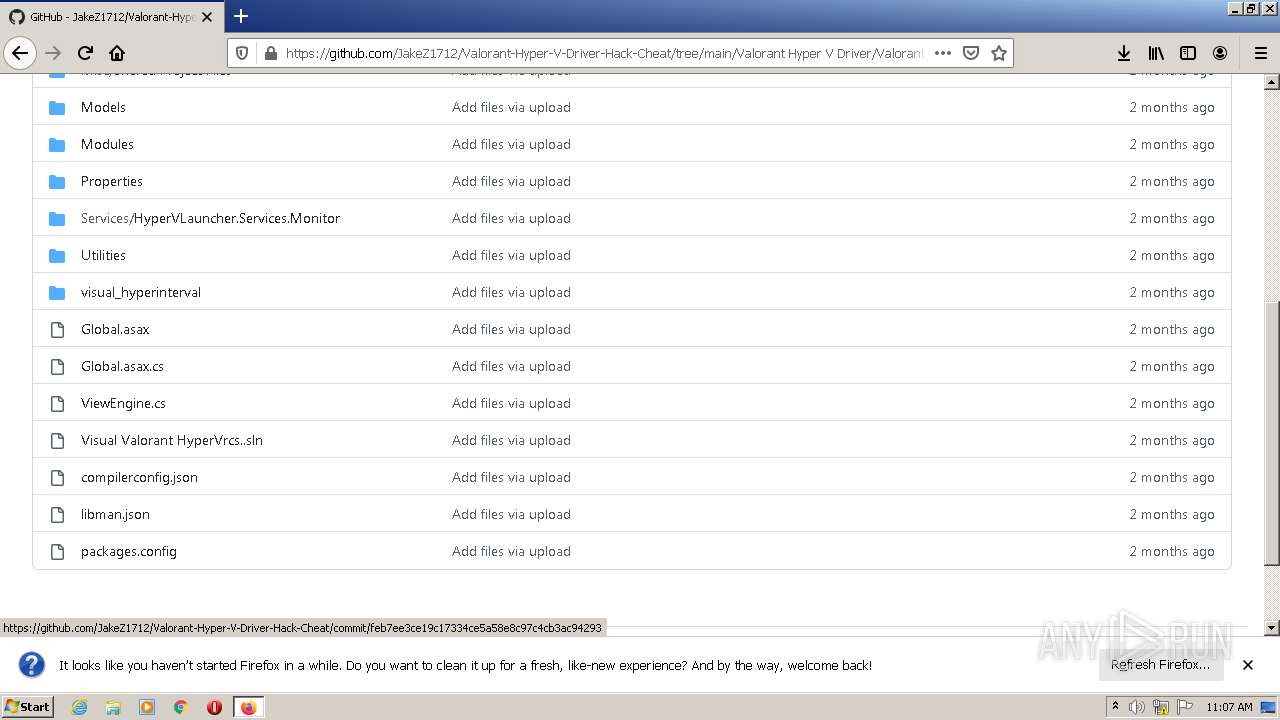Open Firefox account menu
Viewport: 1280px width, 720px height.
tap(1220, 53)
